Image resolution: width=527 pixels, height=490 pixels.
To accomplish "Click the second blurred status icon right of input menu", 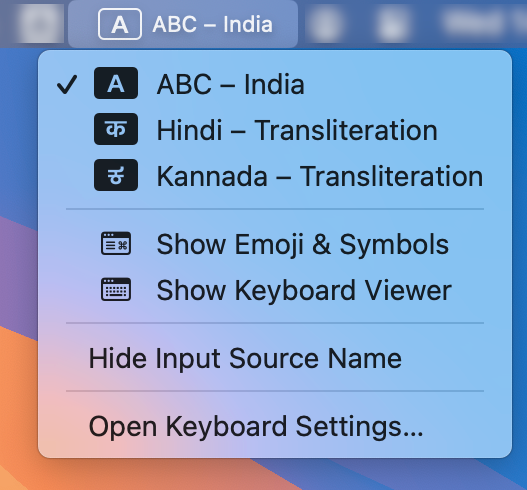I will 392,24.
